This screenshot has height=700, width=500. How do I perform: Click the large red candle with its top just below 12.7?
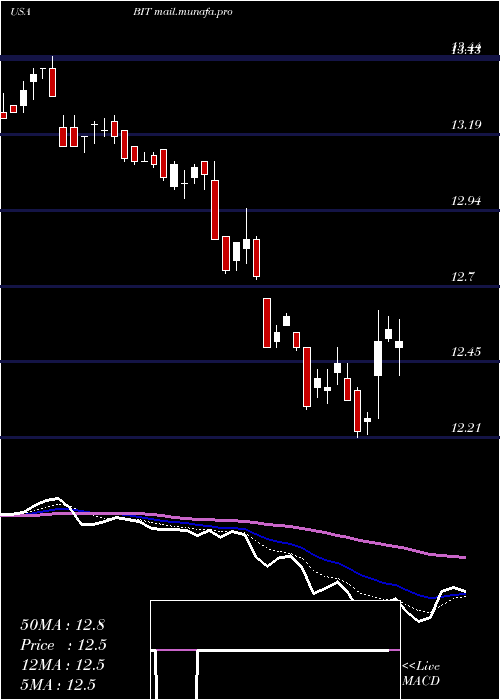click(x=267, y=323)
